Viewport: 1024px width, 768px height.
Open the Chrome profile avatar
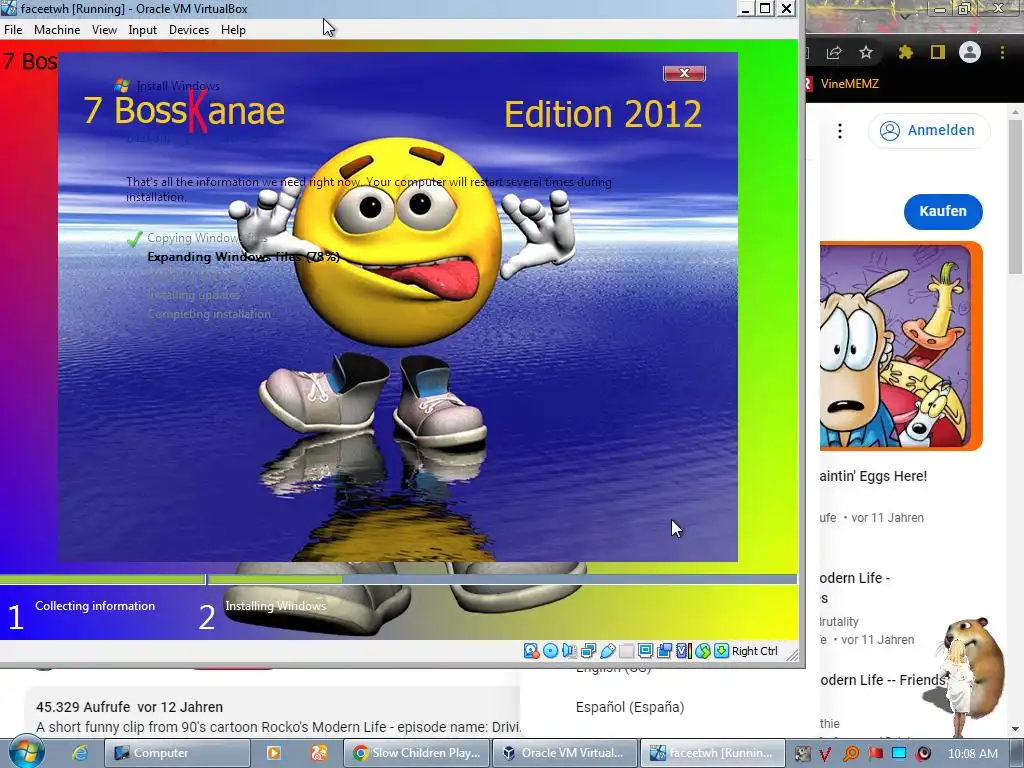970,52
